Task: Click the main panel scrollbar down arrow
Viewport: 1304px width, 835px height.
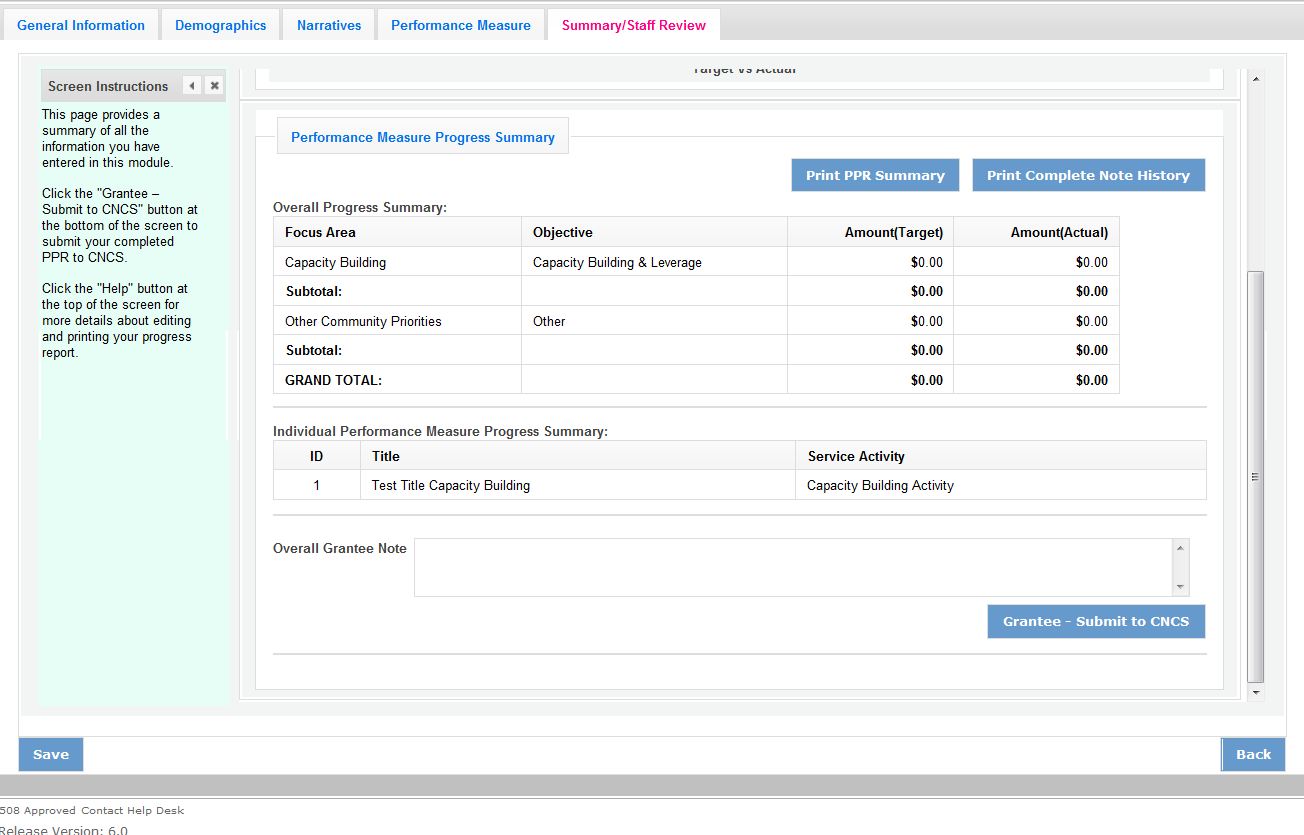Action: 1256,692
